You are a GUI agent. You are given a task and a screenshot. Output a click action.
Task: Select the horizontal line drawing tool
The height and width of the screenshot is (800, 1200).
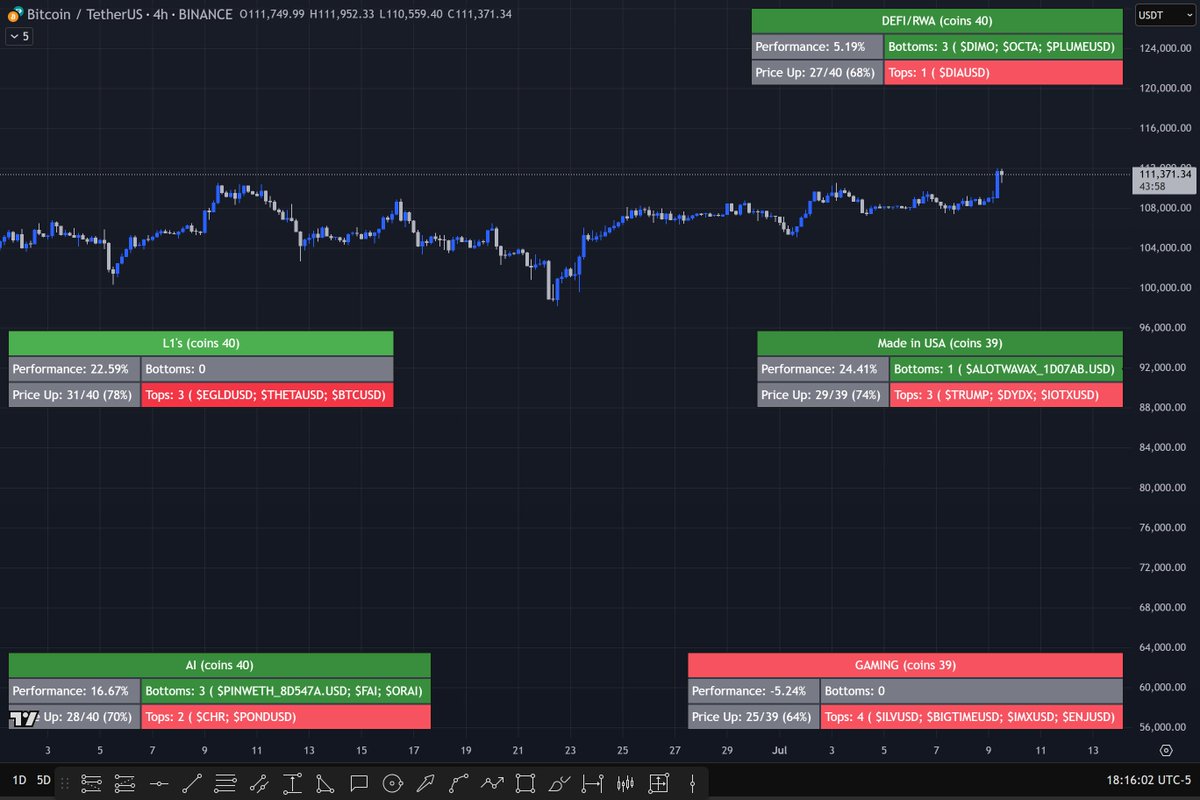(x=159, y=783)
